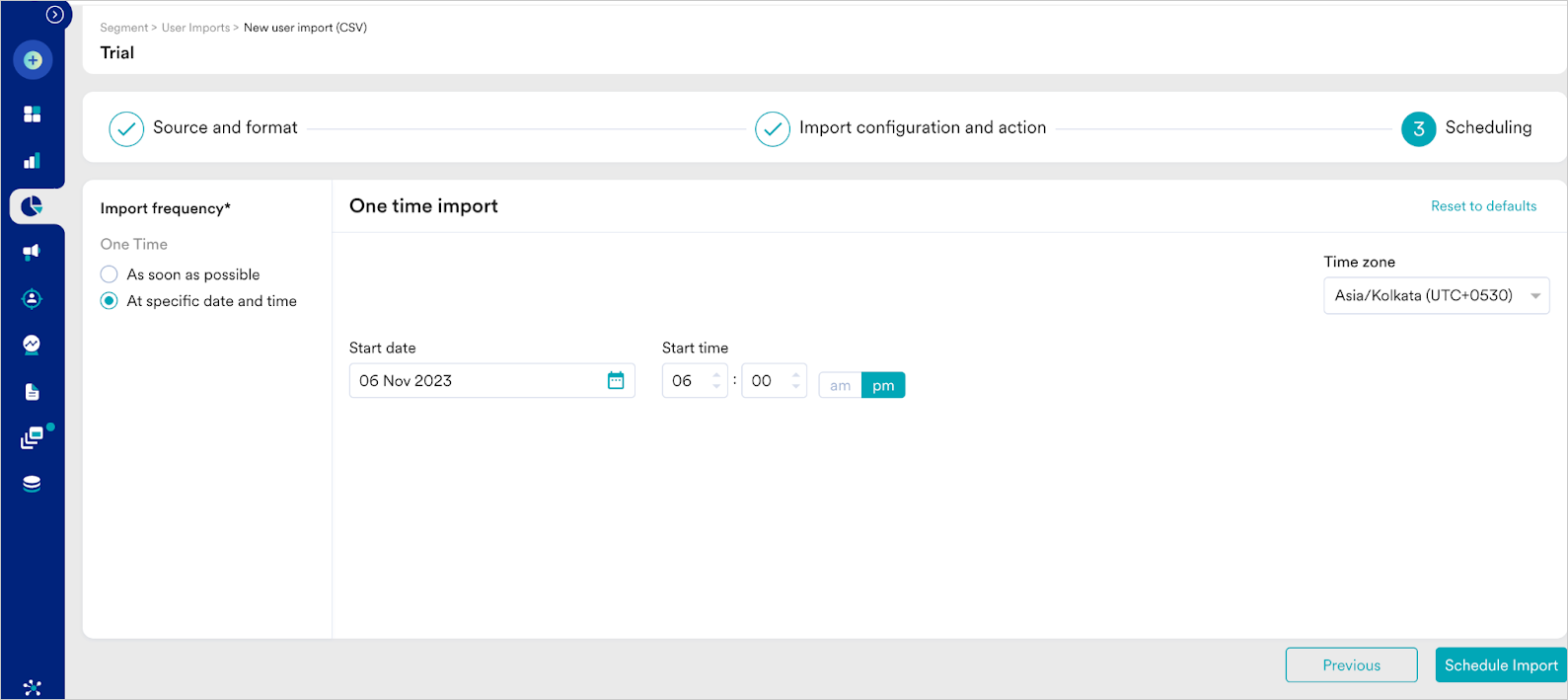Go to 'Import configuration and action' step
Image resolution: width=1568 pixels, height=700 pixels.
(x=773, y=128)
